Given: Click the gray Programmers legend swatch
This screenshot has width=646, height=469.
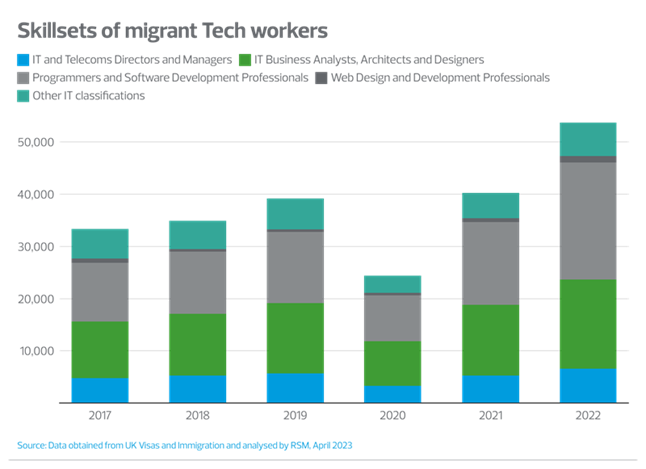Looking at the screenshot, I should coord(23,78).
